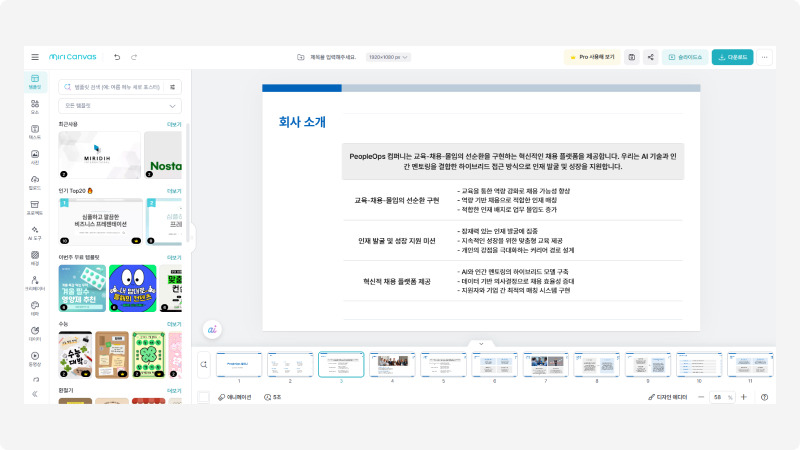Click the zoom percentage field showing 58
This screenshot has height=450, width=800.
[x=722, y=397]
